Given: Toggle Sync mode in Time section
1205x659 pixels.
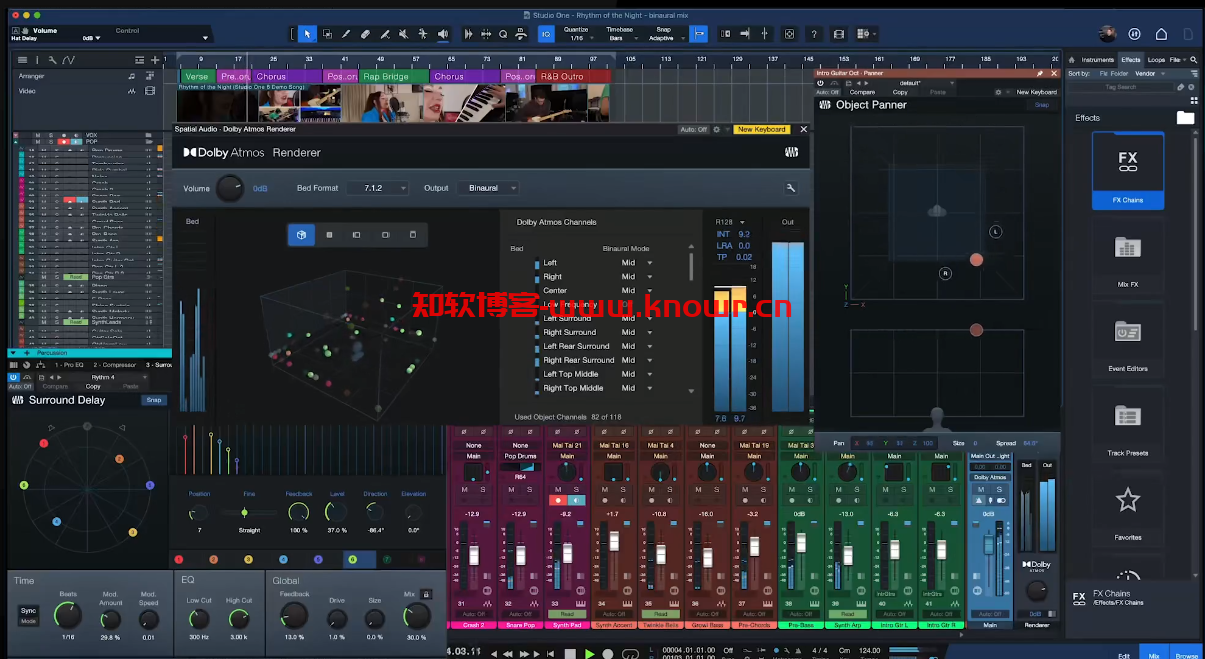Looking at the screenshot, I should (28, 610).
